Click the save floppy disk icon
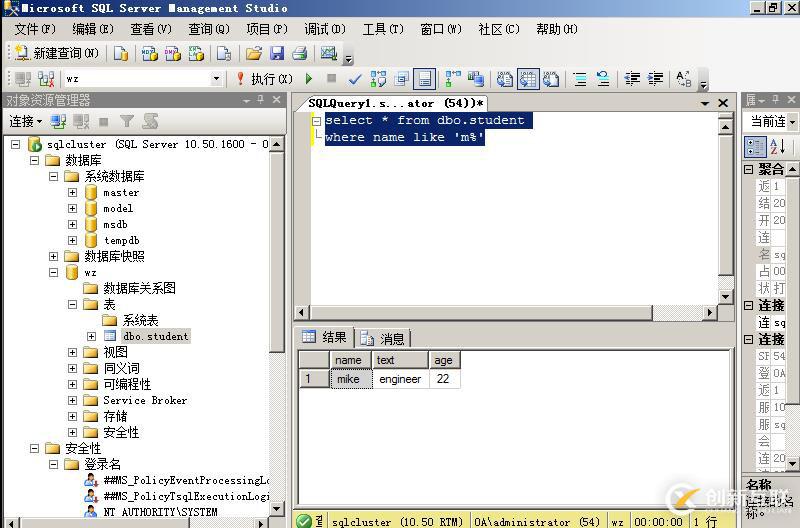 pos(277,53)
